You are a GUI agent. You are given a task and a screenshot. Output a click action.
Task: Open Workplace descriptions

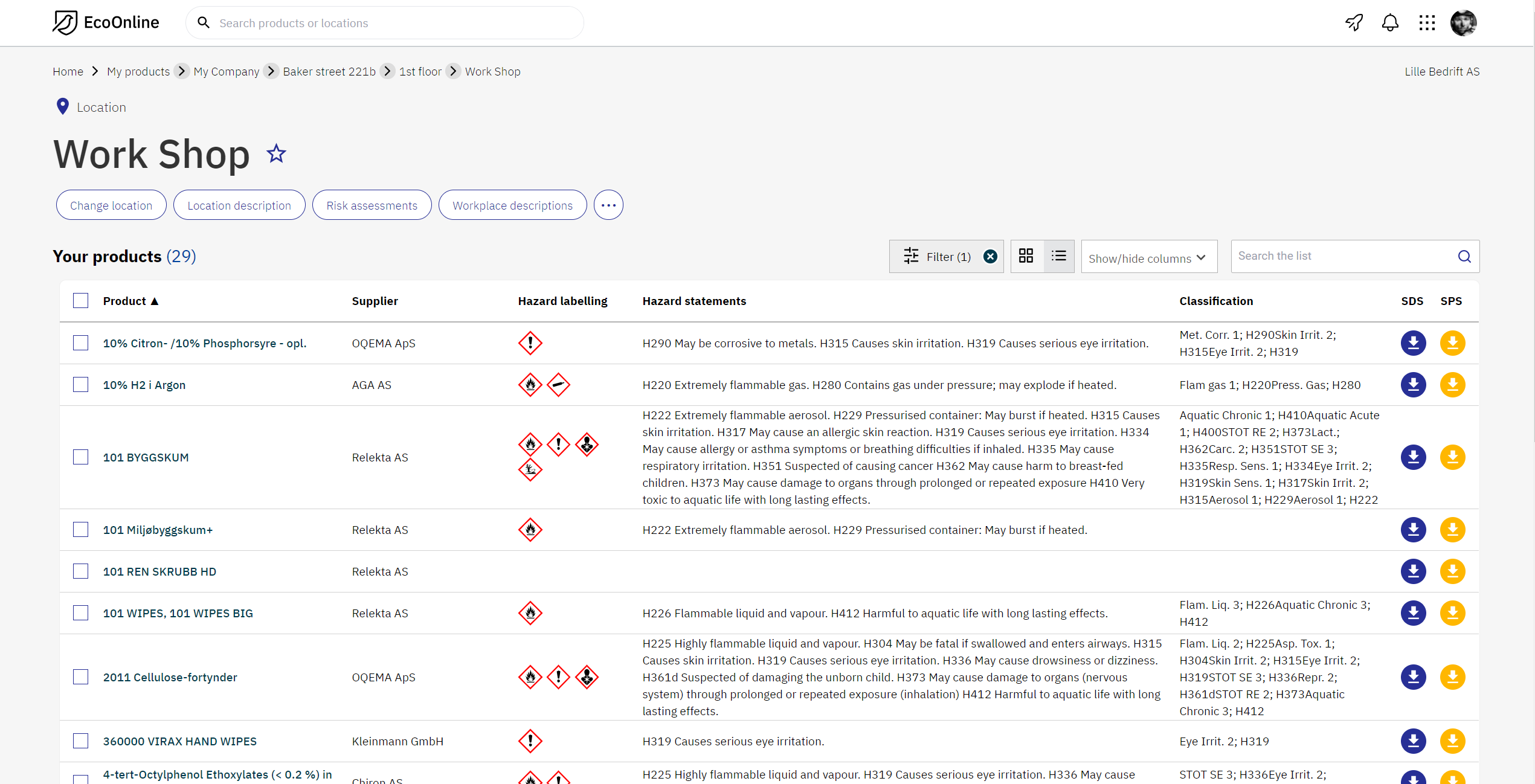click(513, 205)
